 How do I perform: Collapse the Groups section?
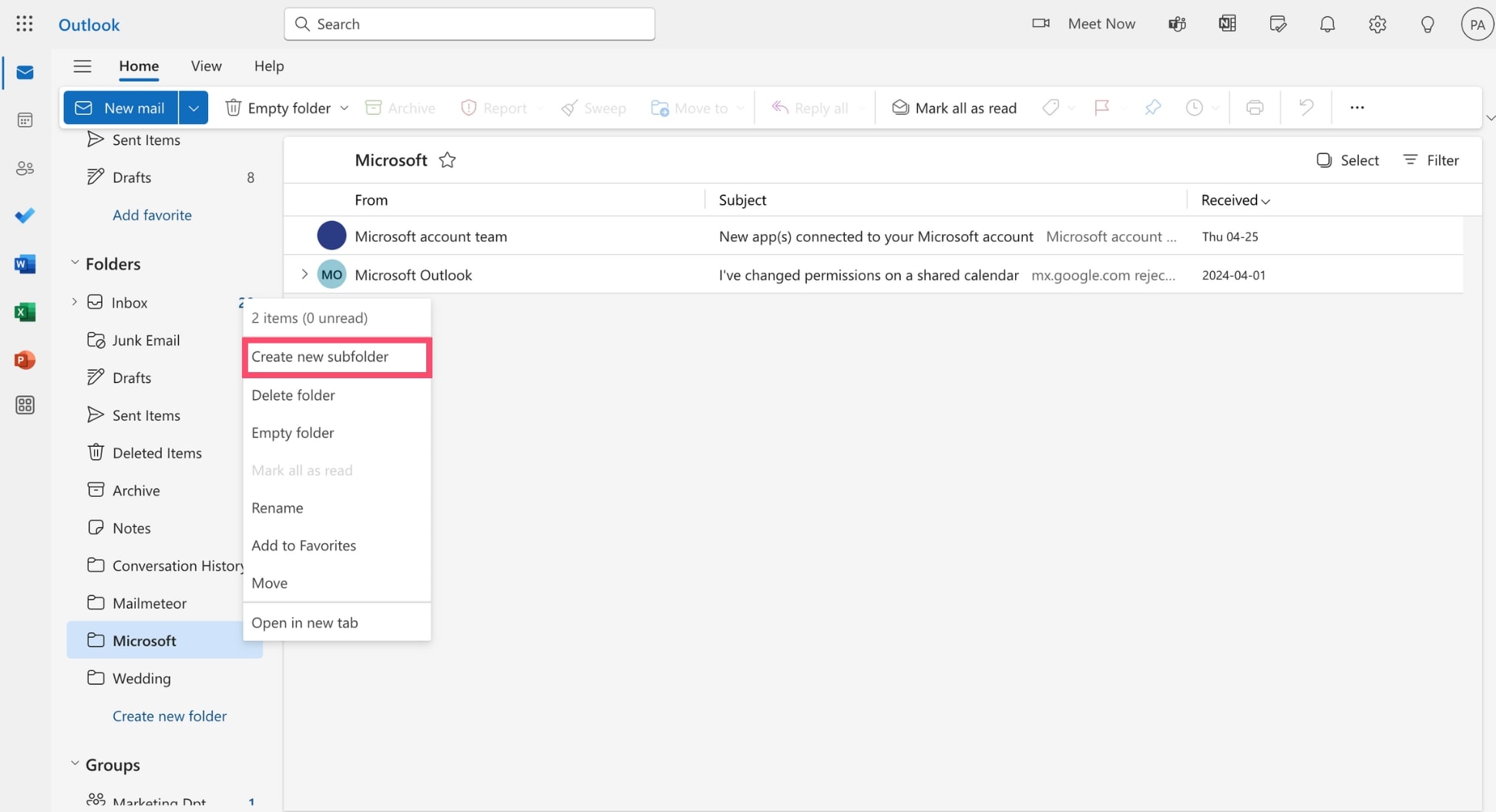tap(75, 764)
